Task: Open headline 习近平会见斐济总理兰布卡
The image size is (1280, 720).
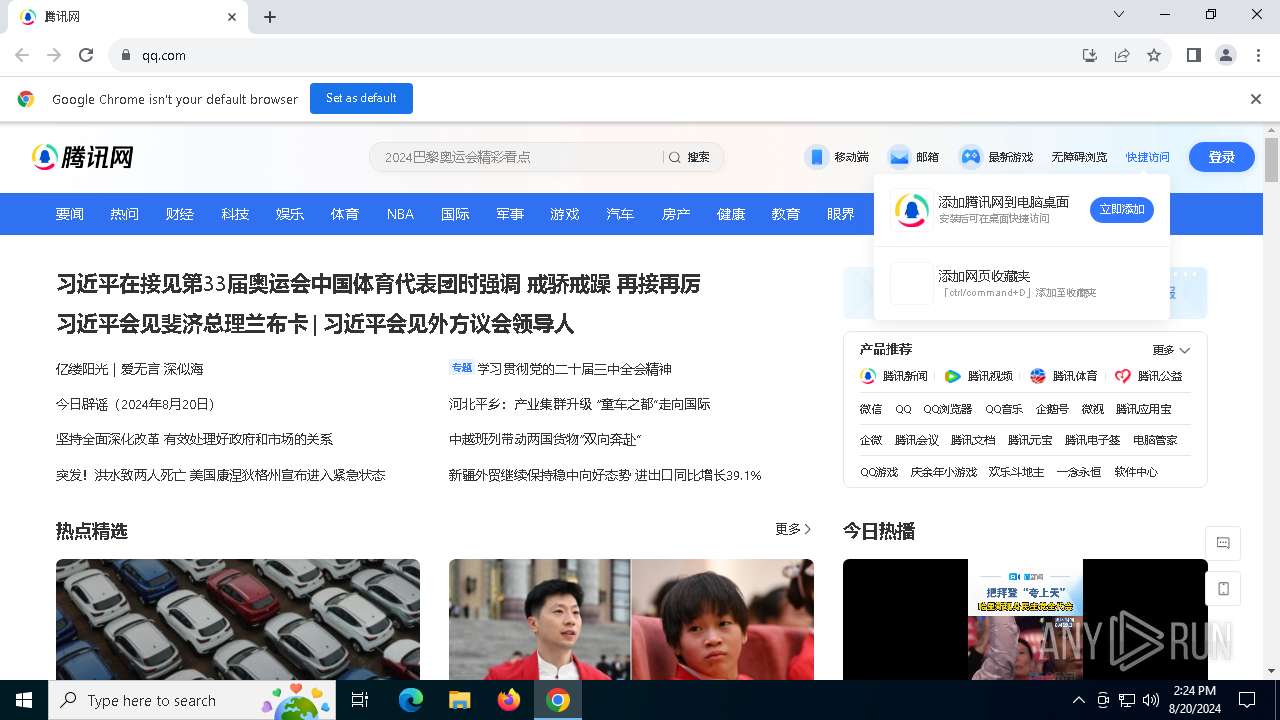Action: click(182, 324)
